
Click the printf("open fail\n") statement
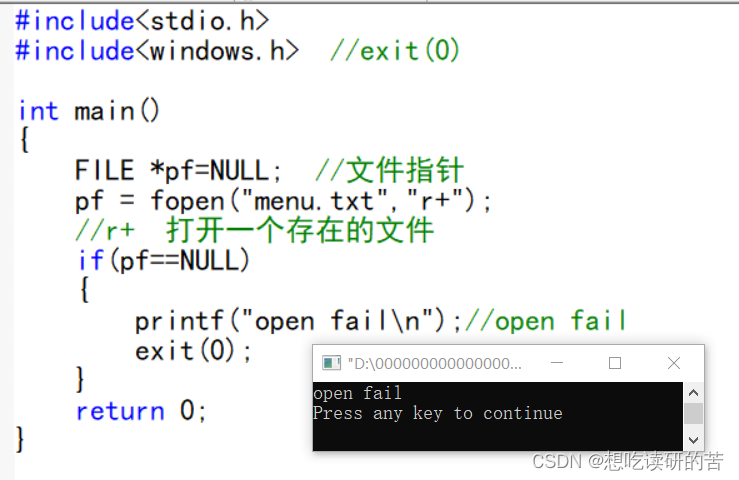(x=298, y=321)
